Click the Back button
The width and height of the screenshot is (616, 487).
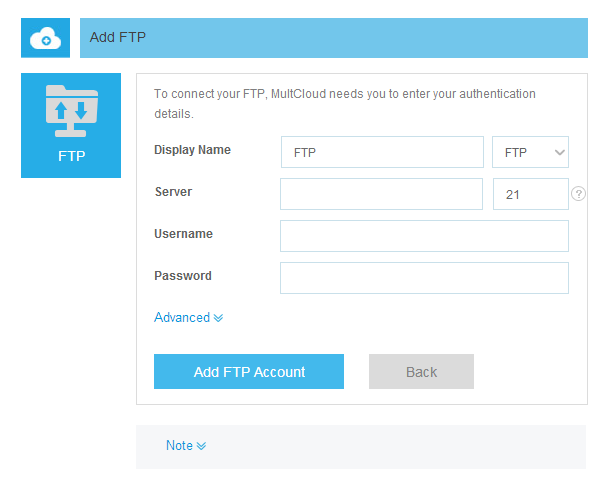421,372
